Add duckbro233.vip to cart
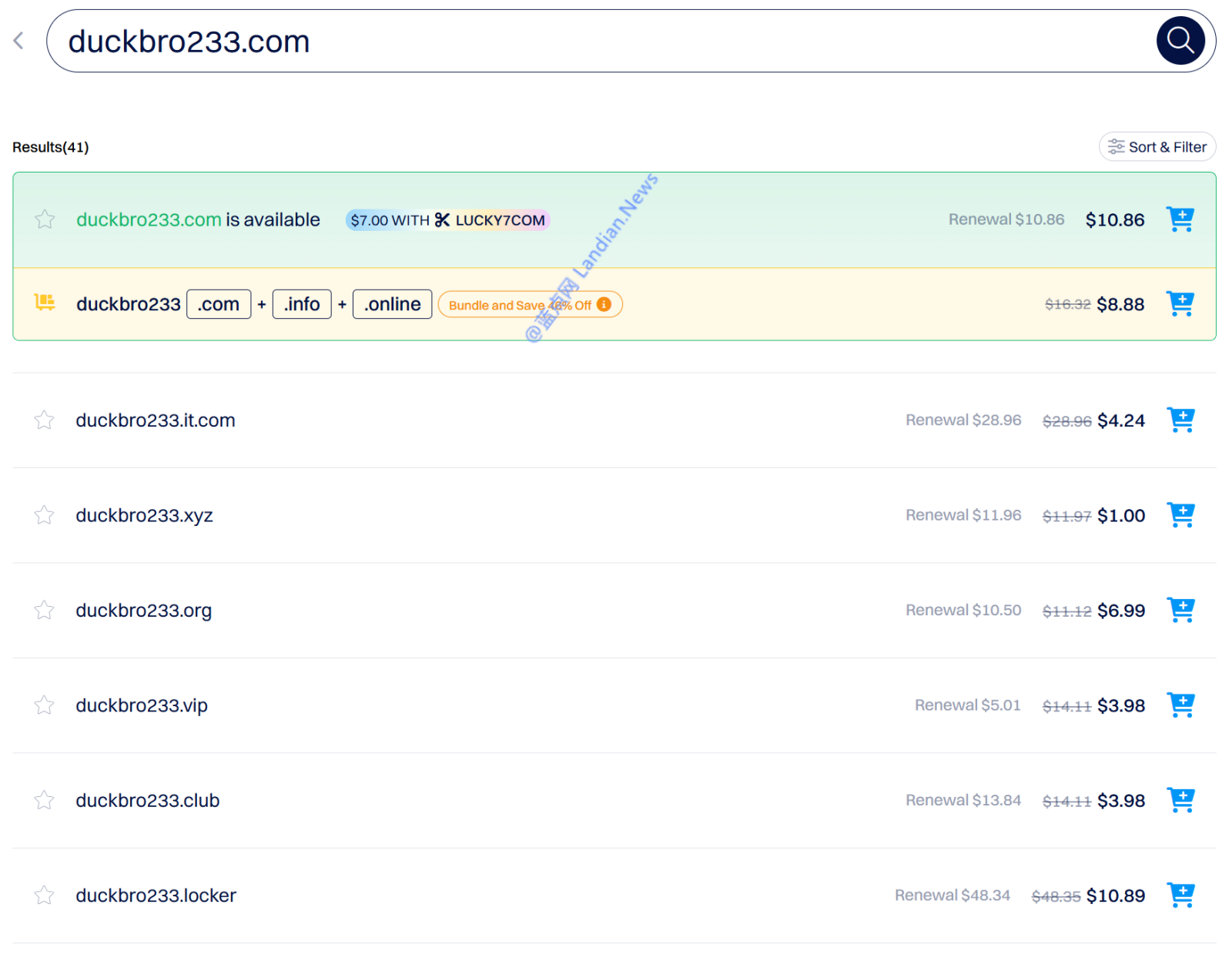This screenshot has height=961, width=1232. coord(1180,705)
